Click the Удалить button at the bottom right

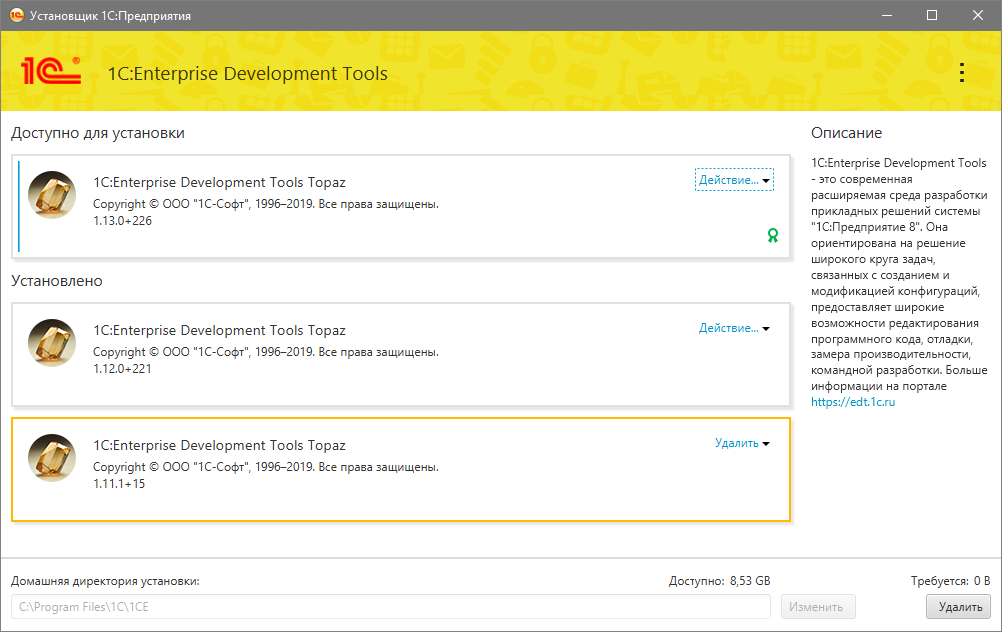(x=959, y=606)
